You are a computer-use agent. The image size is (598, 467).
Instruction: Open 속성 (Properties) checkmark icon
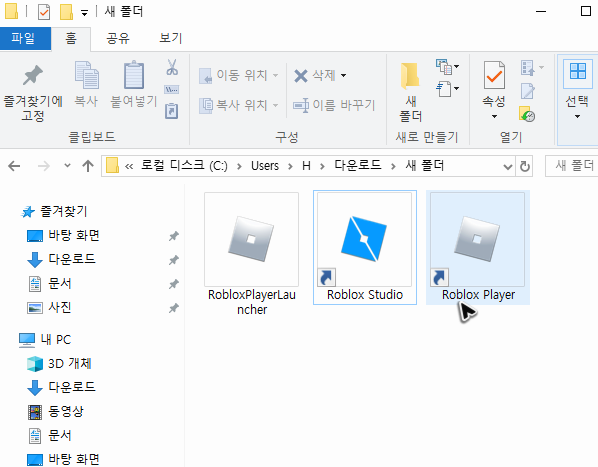pos(494,75)
